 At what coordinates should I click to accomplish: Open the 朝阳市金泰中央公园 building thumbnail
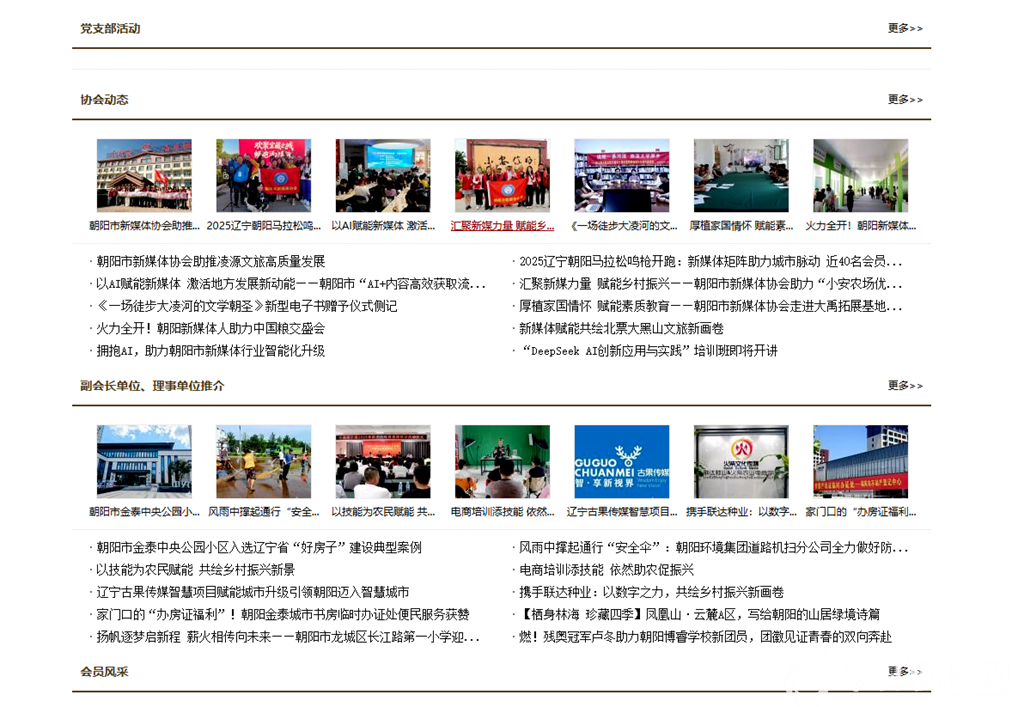point(144,461)
